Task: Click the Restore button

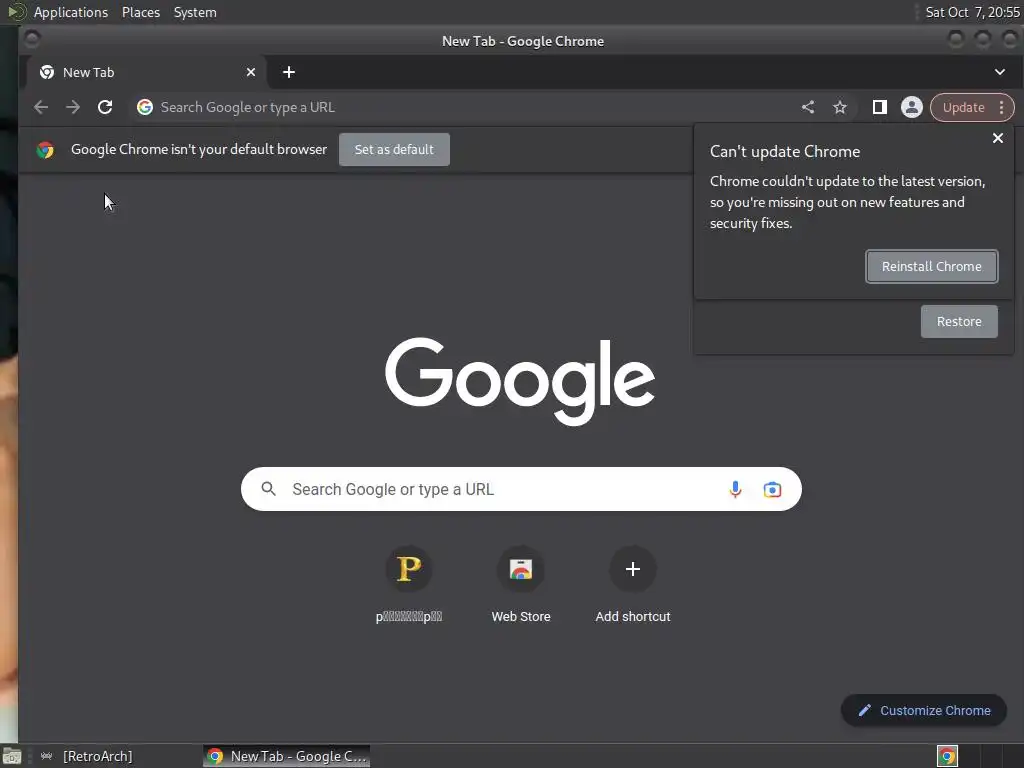Action: (959, 321)
